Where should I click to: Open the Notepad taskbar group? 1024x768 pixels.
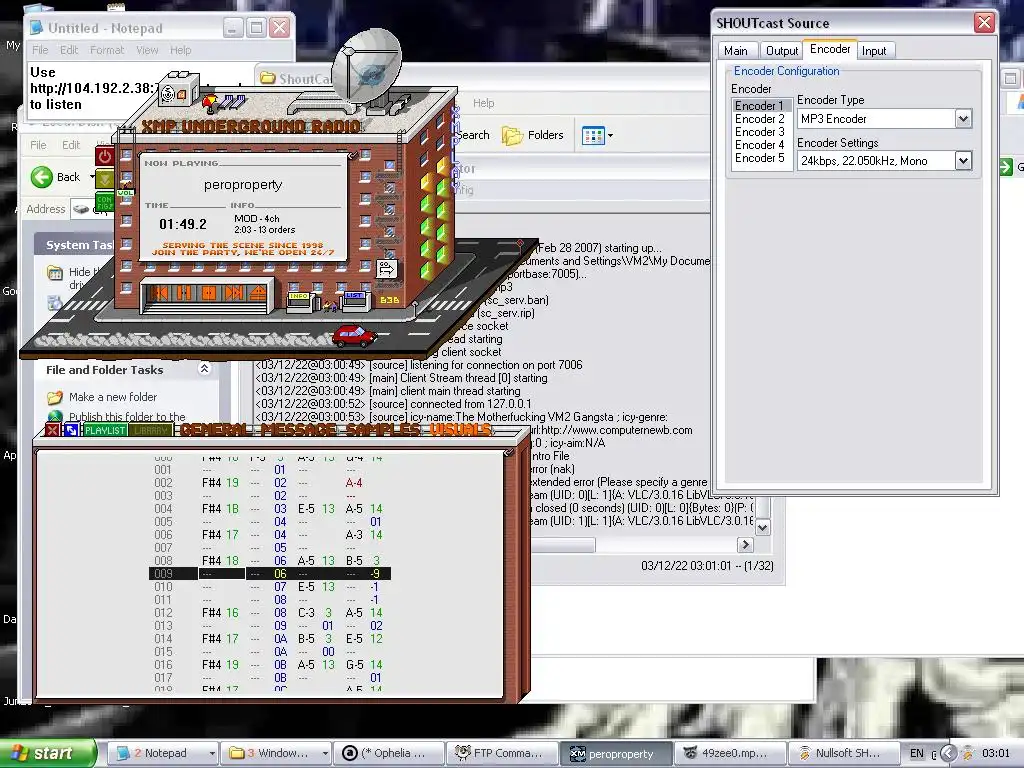(x=163, y=753)
